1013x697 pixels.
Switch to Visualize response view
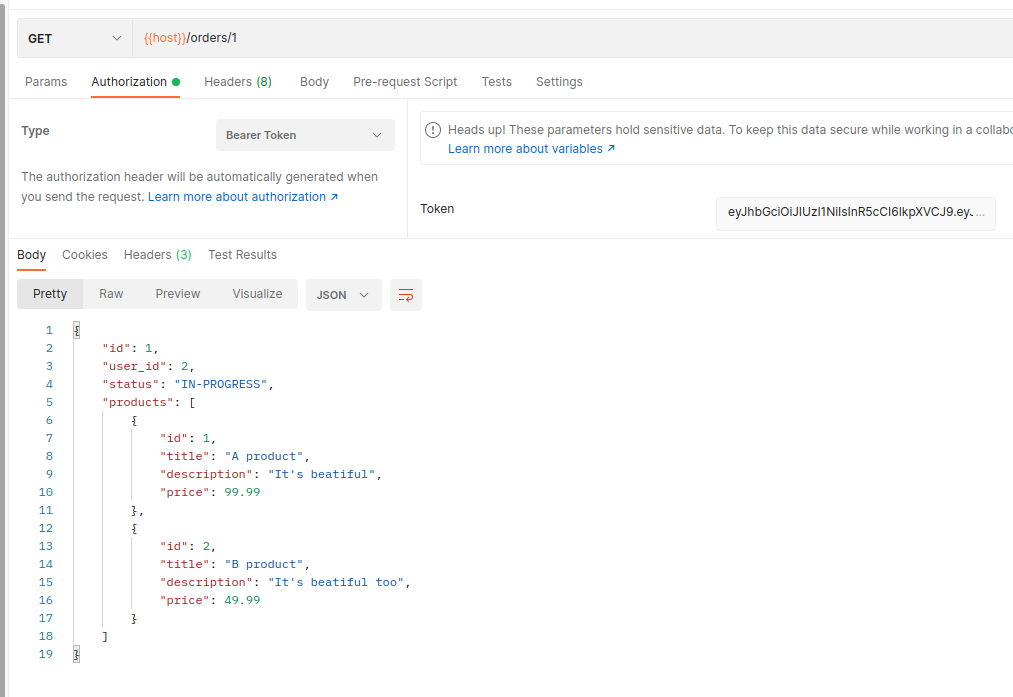[257, 294]
